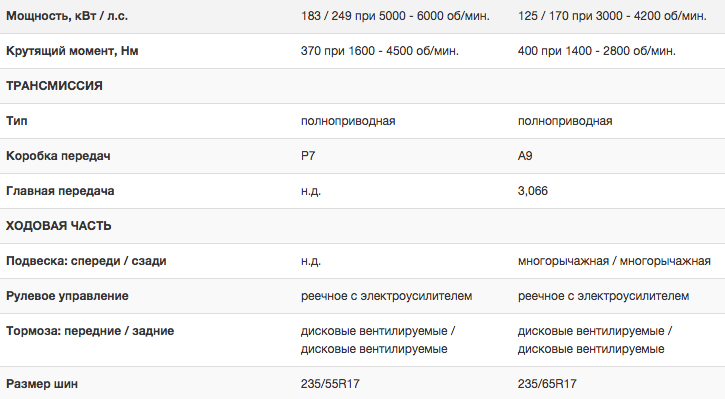Click the Тип row label
The height and width of the screenshot is (399, 725).
point(17,121)
